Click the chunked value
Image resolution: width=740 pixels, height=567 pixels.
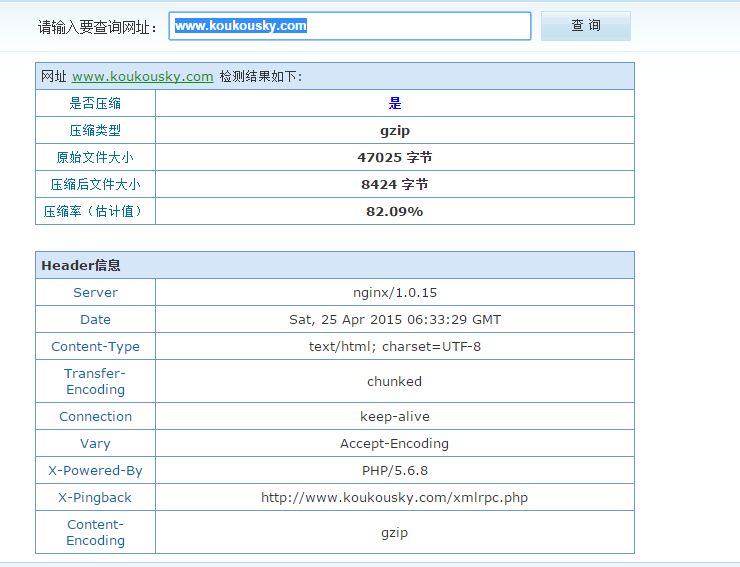click(395, 381)
